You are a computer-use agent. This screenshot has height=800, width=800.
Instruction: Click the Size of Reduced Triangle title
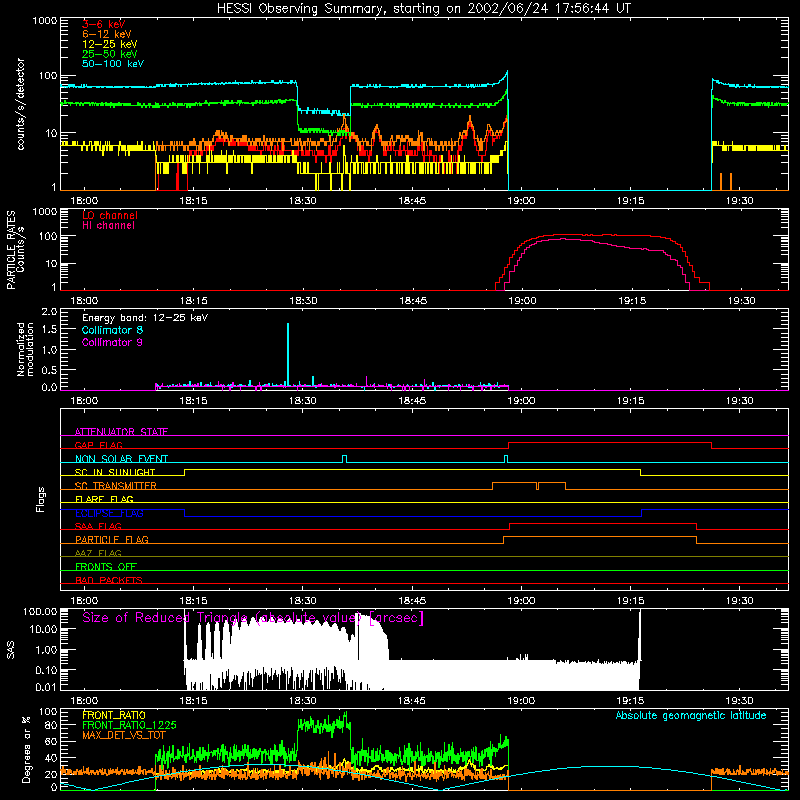click(x=253, y=618)
